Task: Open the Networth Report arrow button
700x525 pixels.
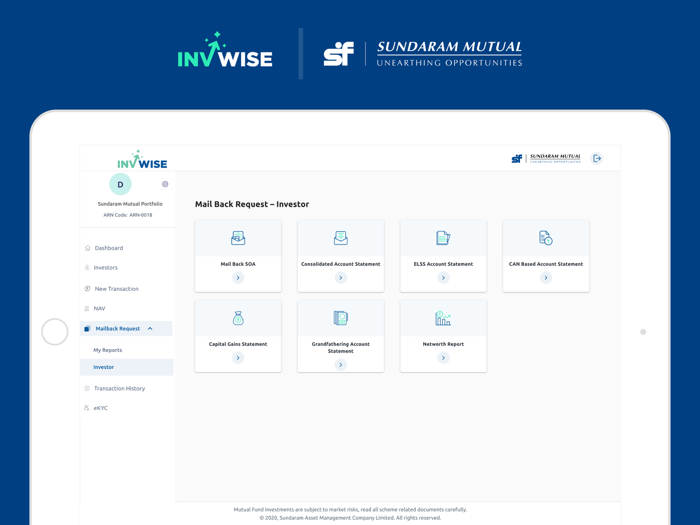Action: tap(443, 358)
